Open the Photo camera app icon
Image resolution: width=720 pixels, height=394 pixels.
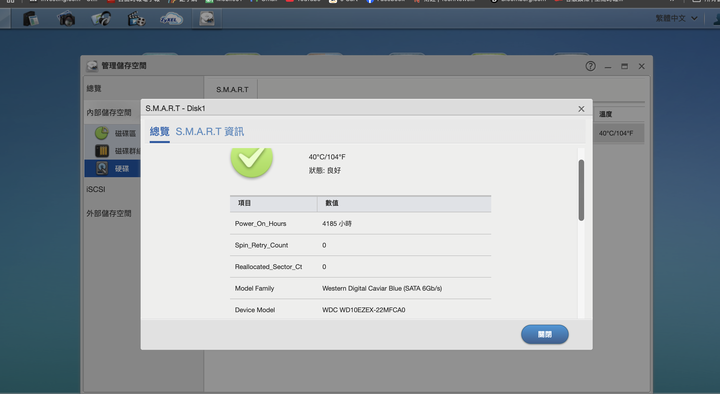[x=66, y=19]
